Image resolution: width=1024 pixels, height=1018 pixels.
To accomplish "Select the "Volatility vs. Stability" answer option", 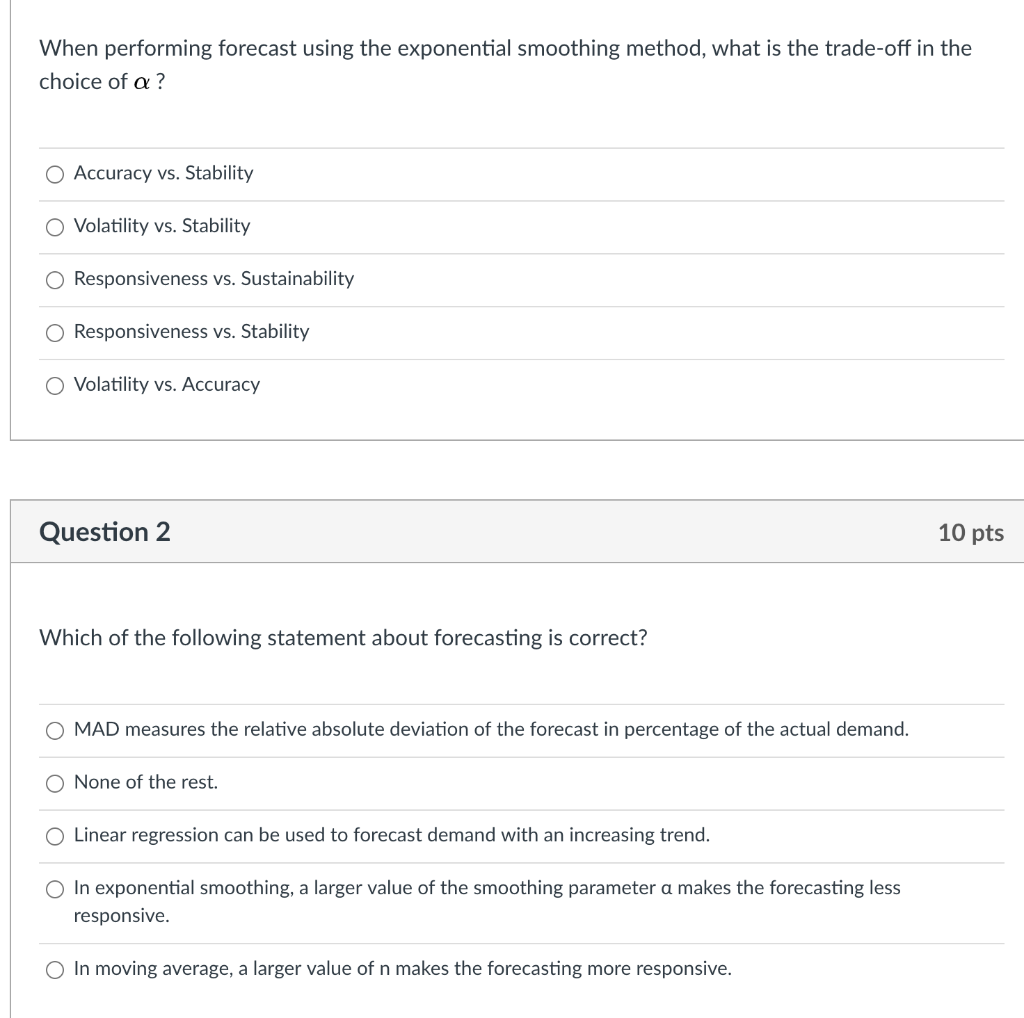I will point(55,227).
